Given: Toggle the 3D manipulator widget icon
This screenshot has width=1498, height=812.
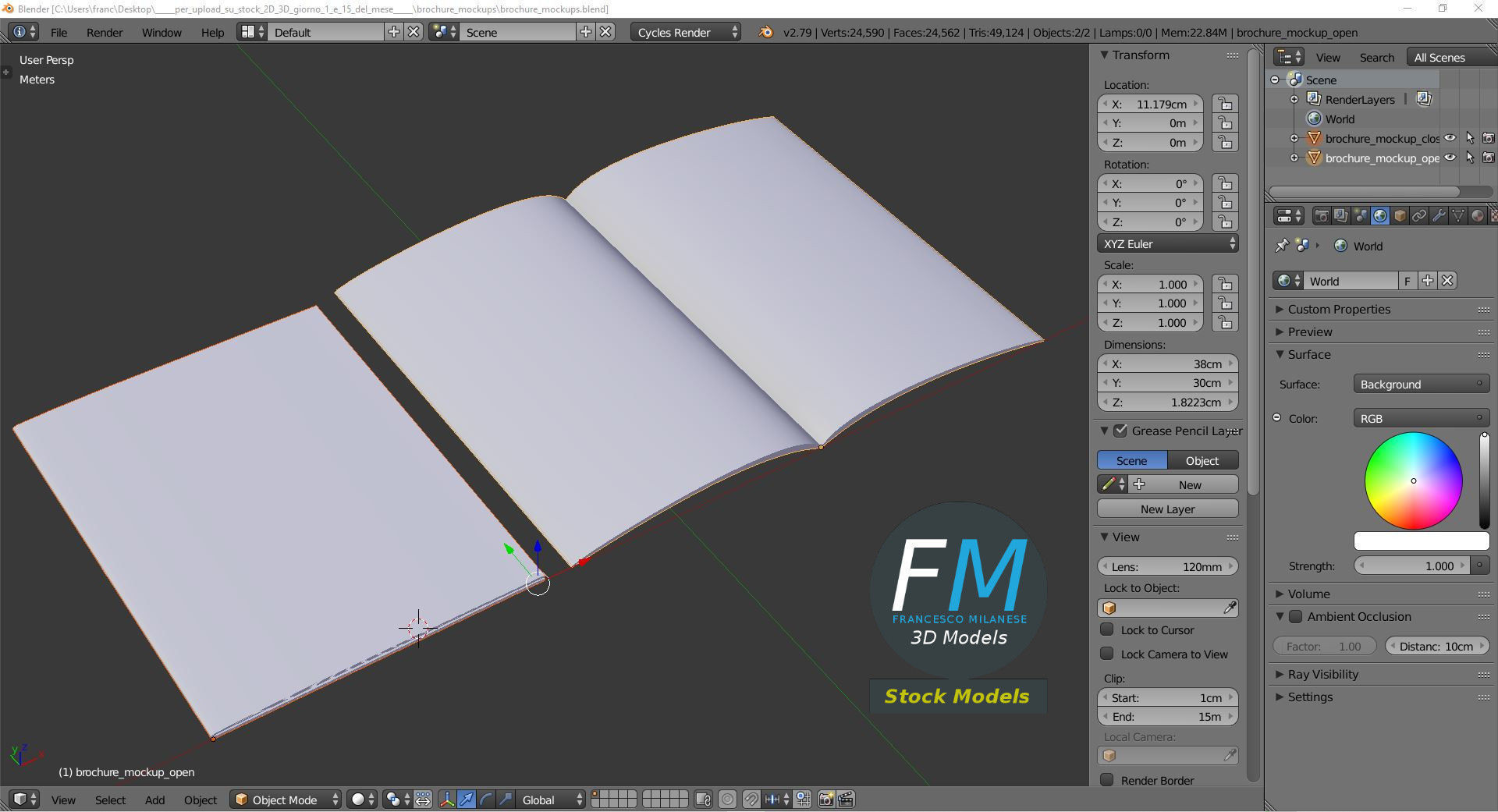Looking at the screenshot, I should 446,800.
